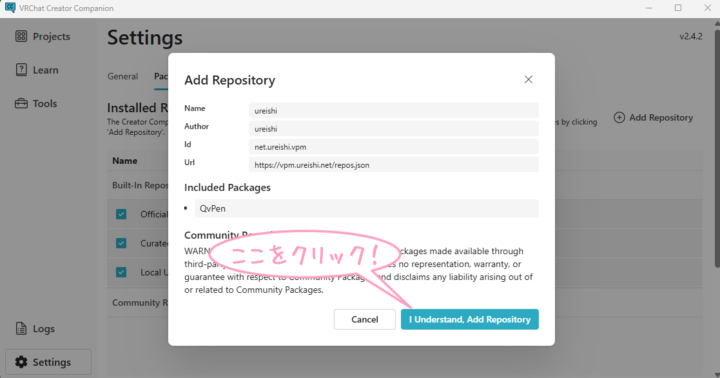This screenshot has width=720, height=378.
Task: Select the QvPen included package entry
Action: pyautogui.click(x=366, y=208)
